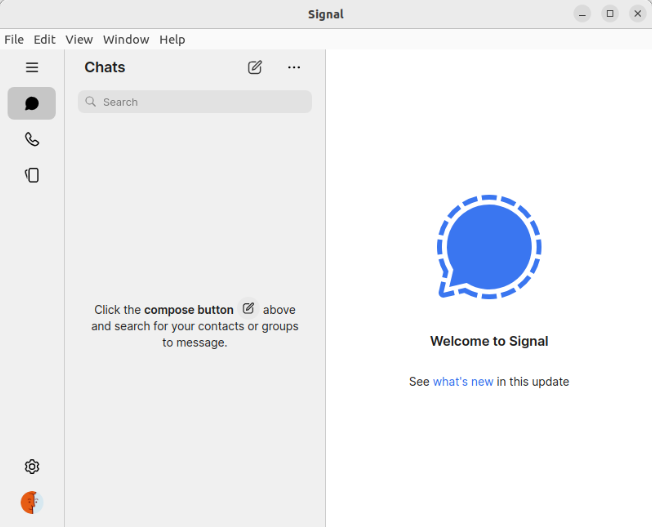Click the Search input field
Screen dimensions: 652x527
[195, 101]
